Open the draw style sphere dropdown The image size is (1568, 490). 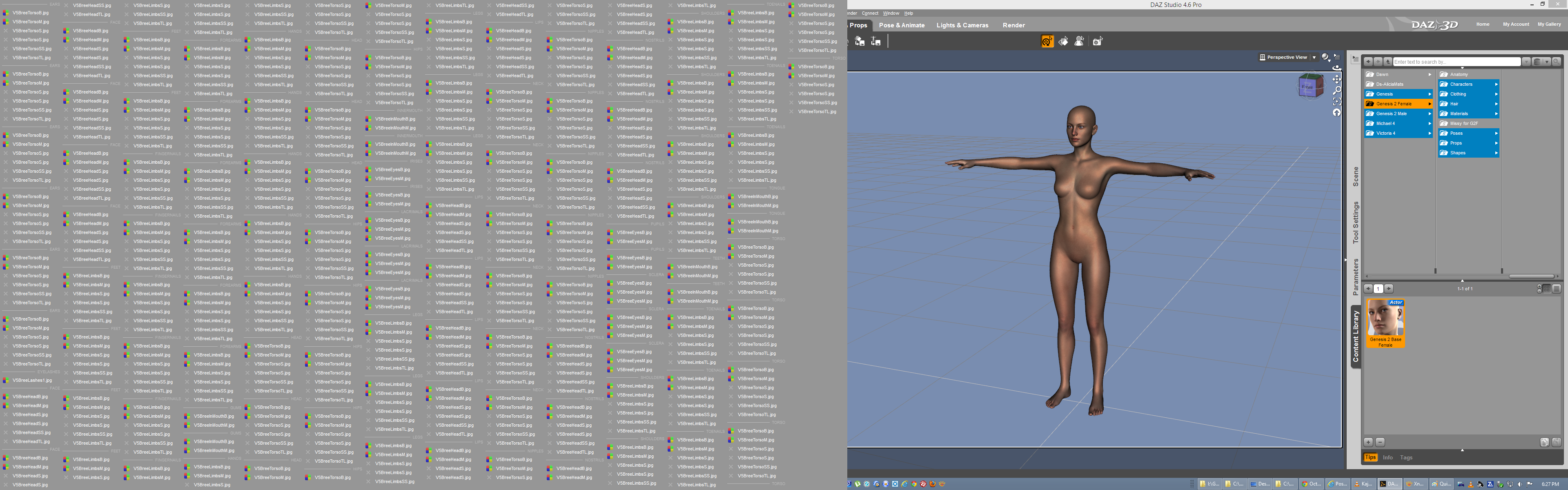click(x=1326, y=57)
